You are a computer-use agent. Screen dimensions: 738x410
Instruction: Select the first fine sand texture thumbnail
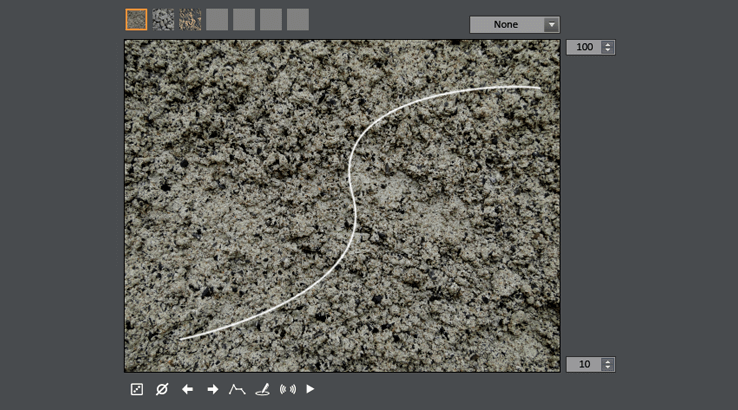(x=136, y=20)
